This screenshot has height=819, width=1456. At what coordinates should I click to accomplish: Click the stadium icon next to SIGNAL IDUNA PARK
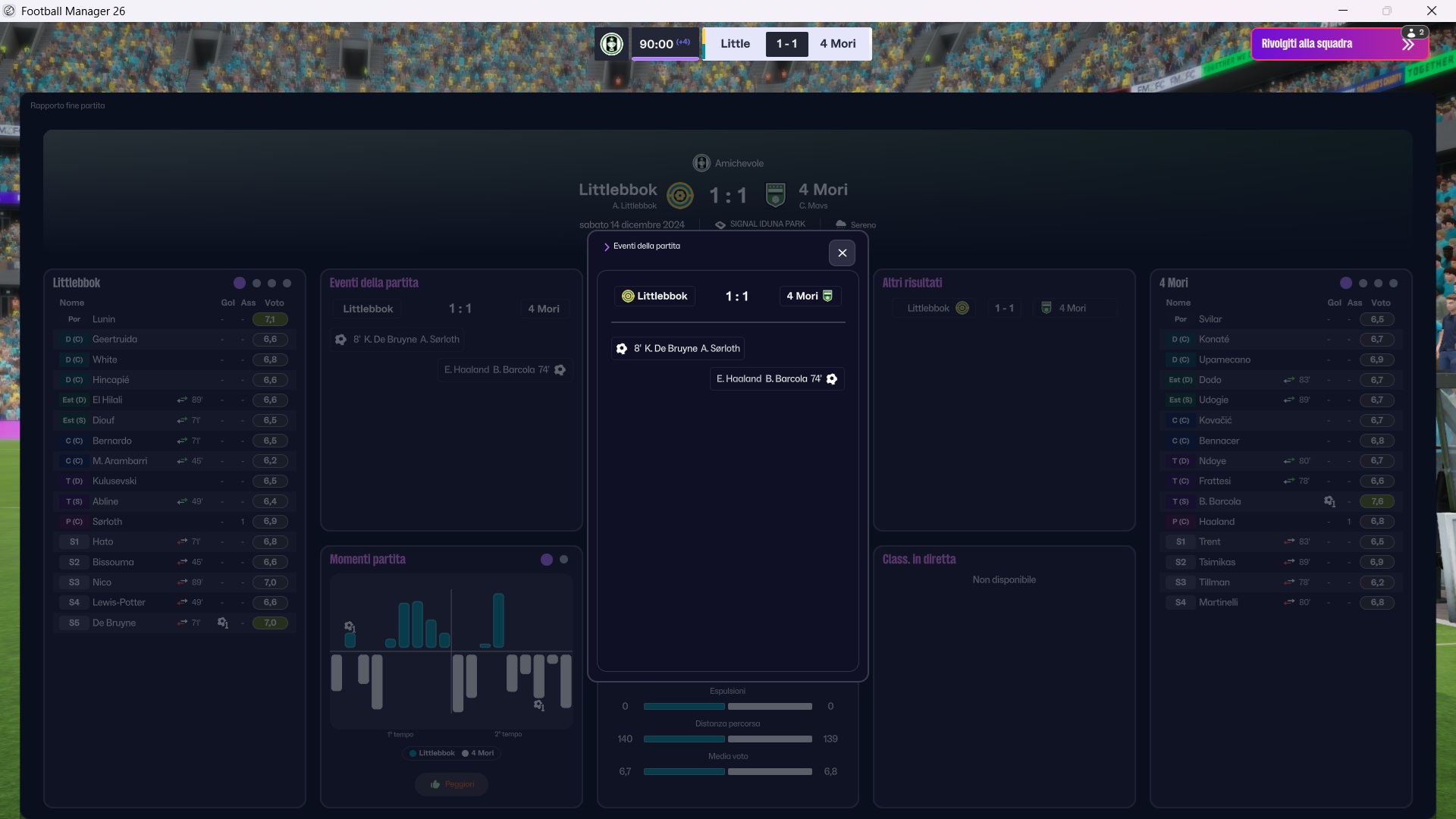tap(720, 224)
